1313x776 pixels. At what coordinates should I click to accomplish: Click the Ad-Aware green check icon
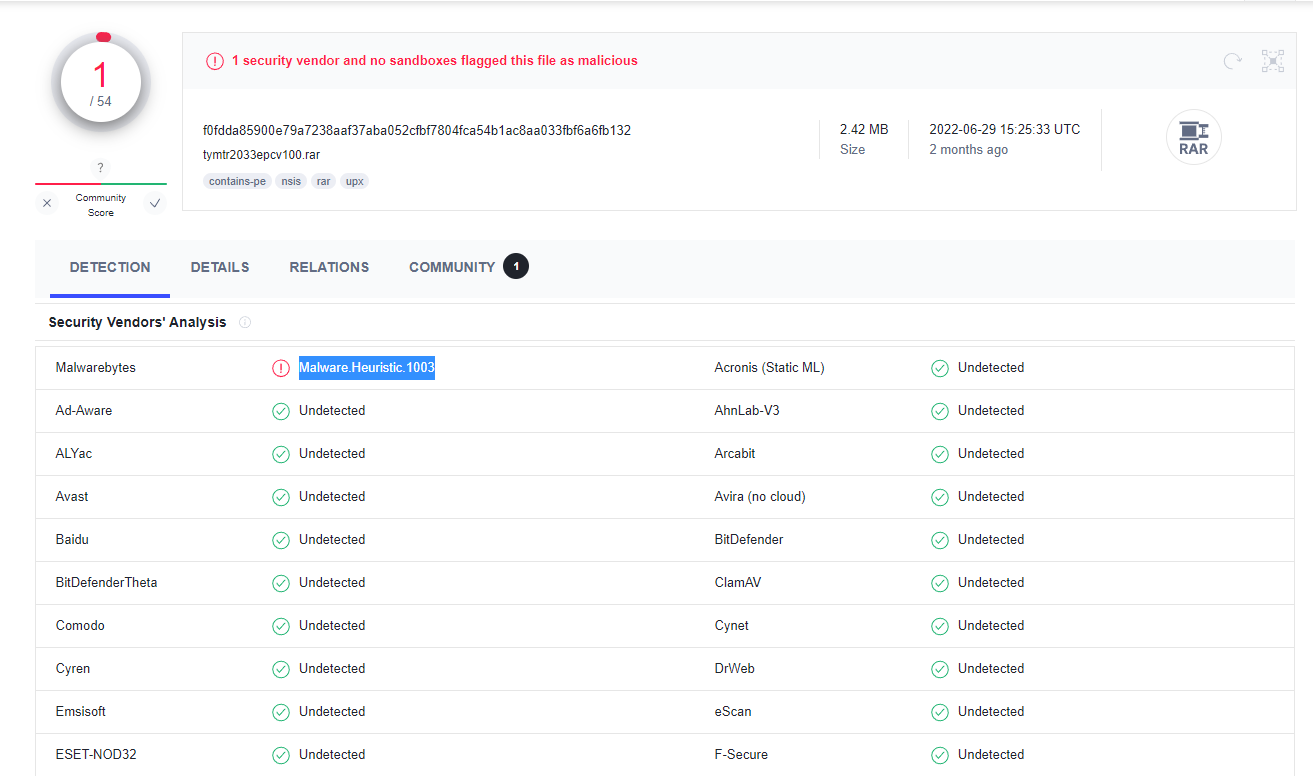pos(281,411)
